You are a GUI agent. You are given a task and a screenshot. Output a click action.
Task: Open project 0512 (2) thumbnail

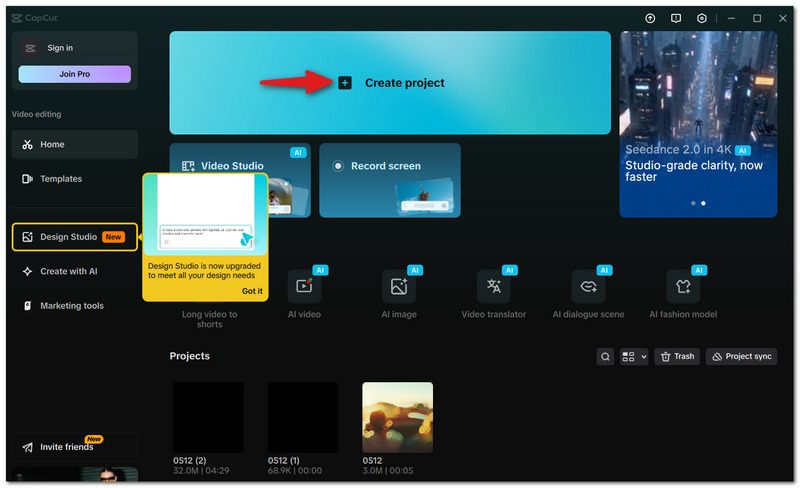208,418
